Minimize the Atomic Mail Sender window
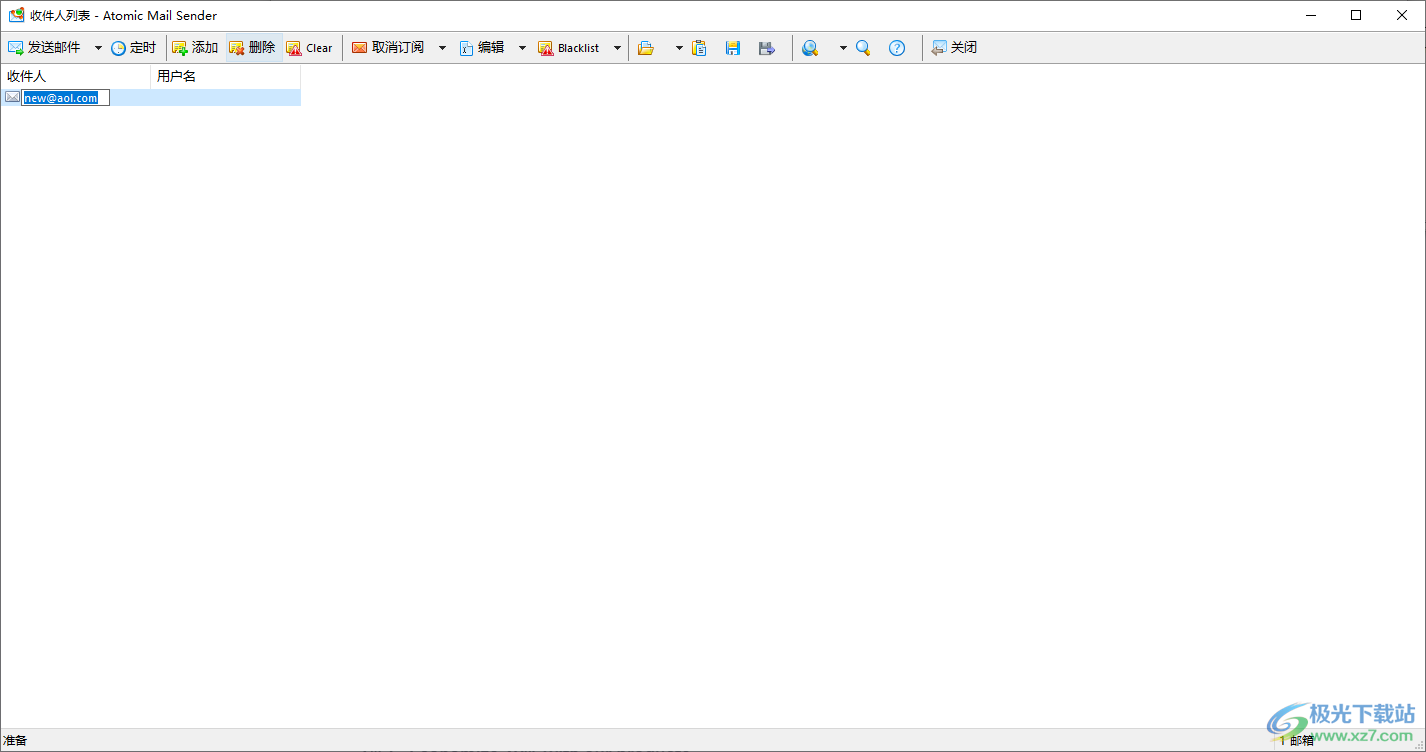The image size is (1426, 752). coord(1310,15)
